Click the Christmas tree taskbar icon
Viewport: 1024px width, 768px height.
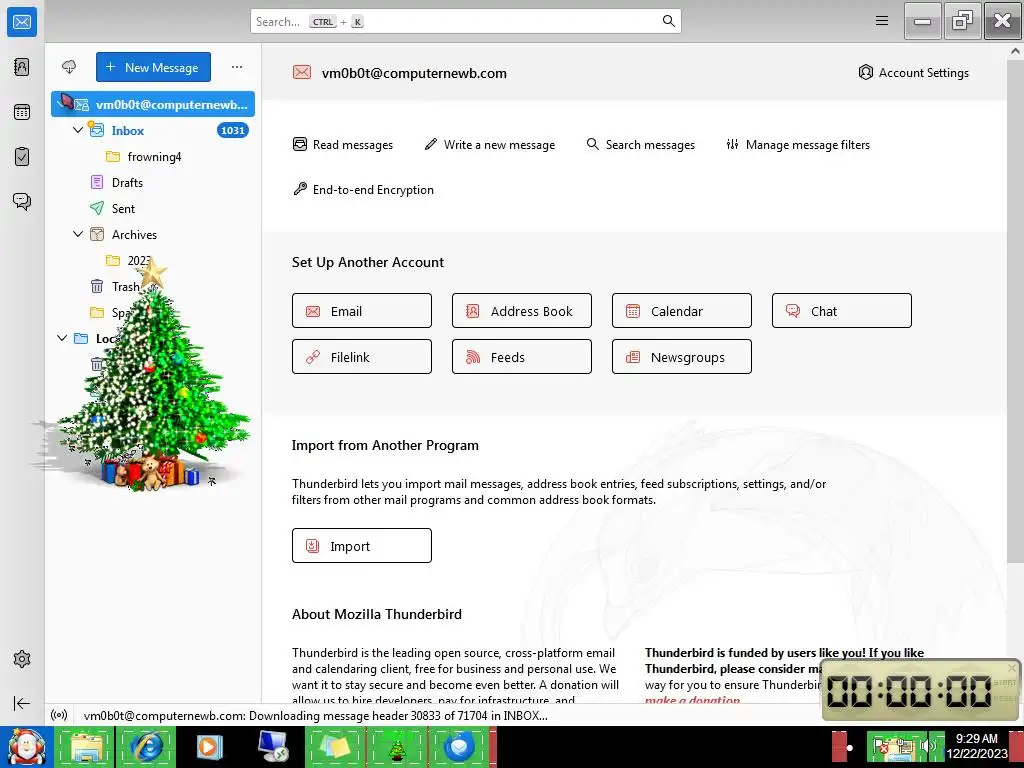click(397, 747)
